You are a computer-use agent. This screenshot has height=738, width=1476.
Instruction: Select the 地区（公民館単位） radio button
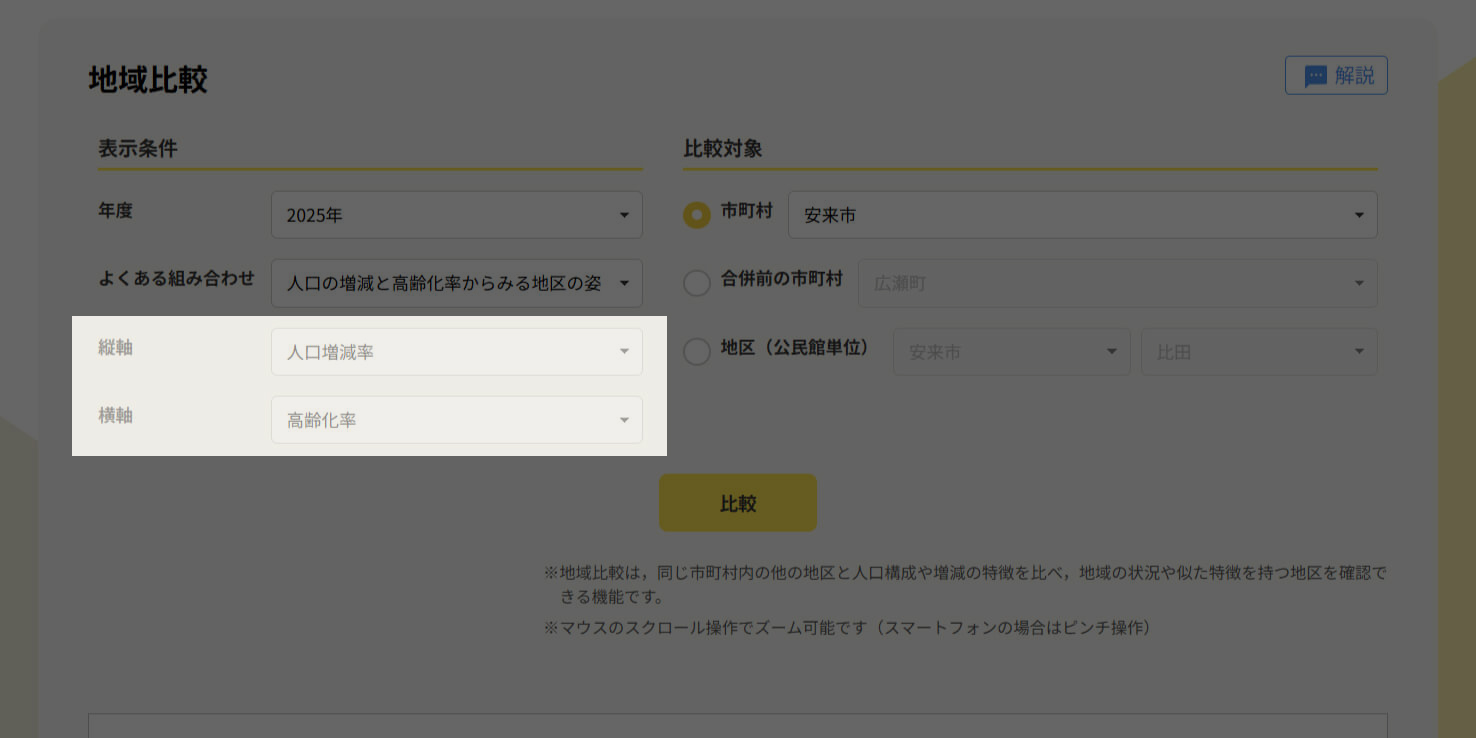697,352
